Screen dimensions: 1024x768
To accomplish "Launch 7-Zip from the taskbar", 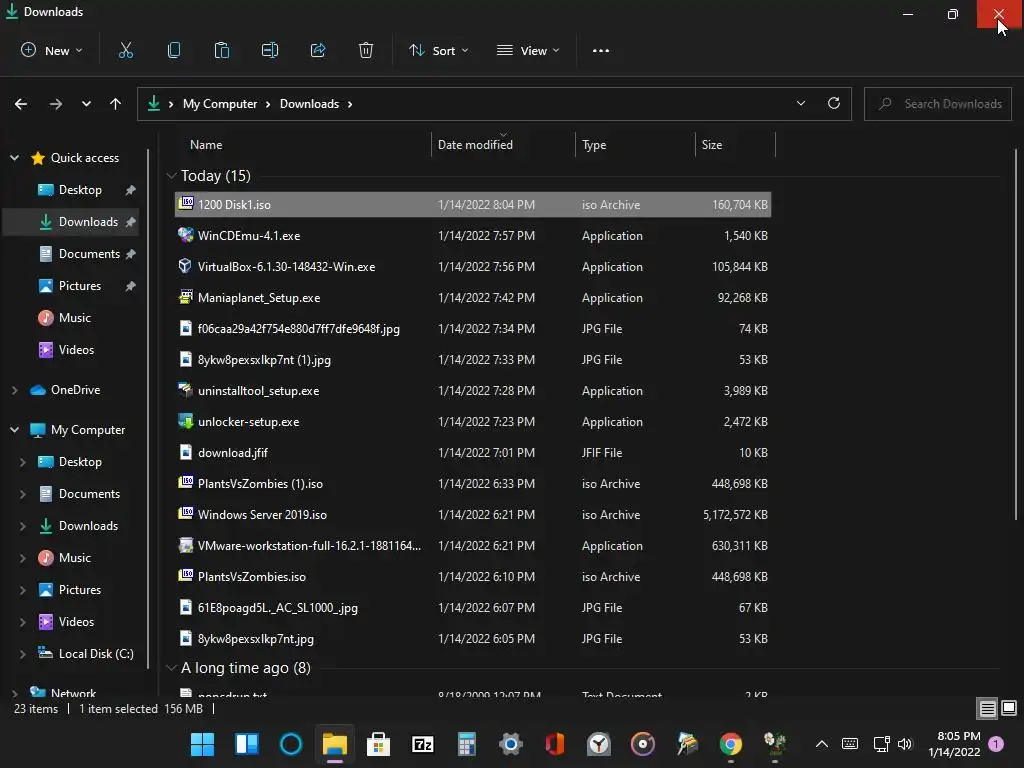I will click(x=423, y=744).
